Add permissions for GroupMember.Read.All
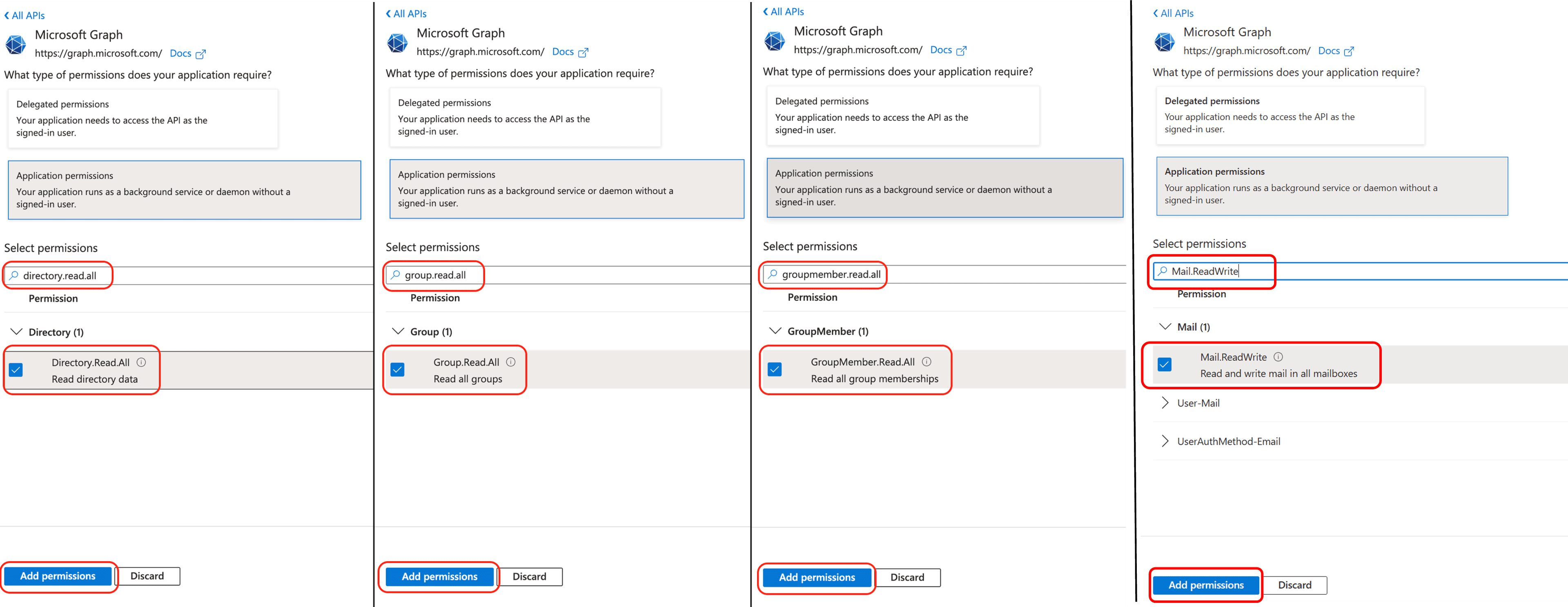This screenshot has width=1568, height=607. [817, 577]
